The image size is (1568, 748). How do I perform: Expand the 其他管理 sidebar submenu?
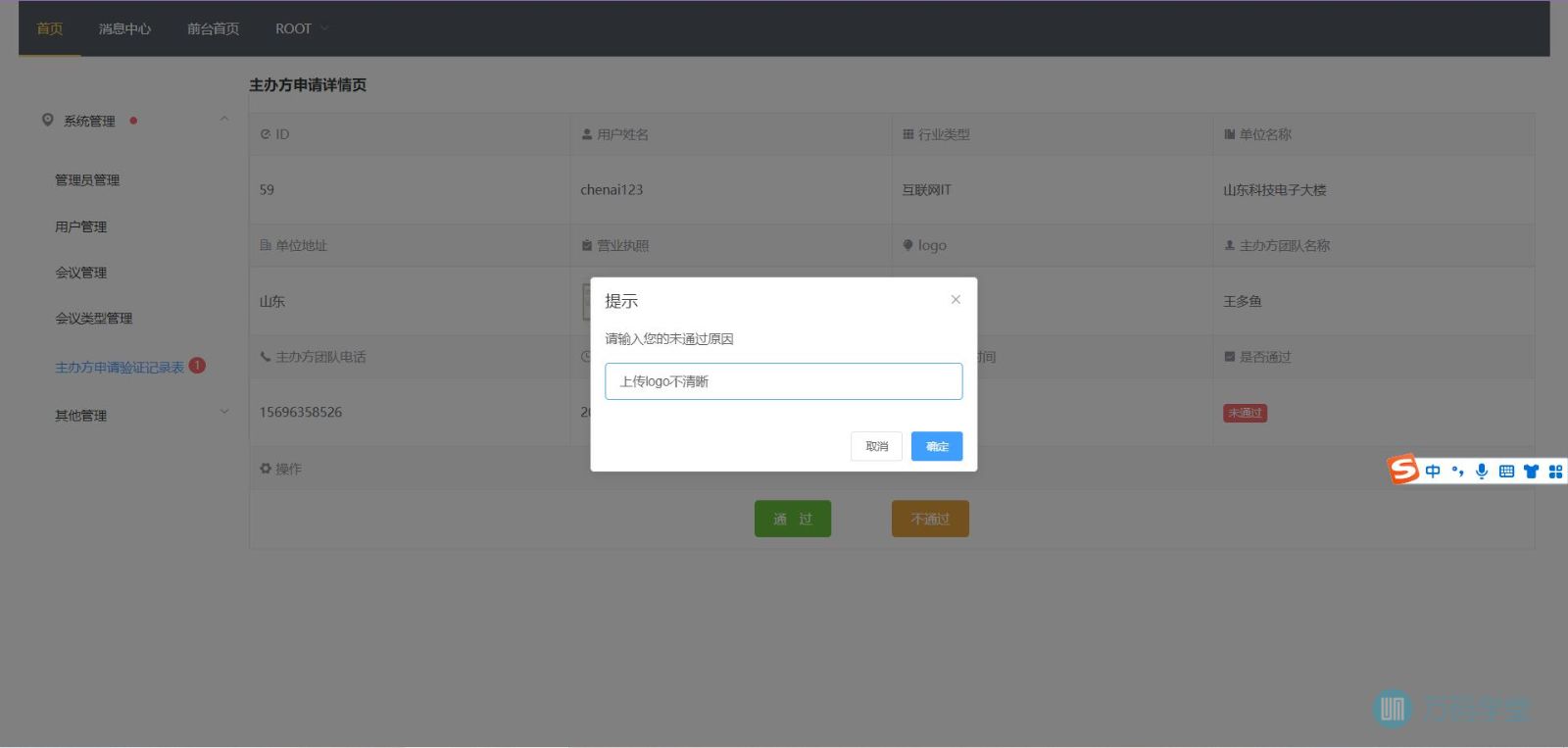(x=224, y=412)
